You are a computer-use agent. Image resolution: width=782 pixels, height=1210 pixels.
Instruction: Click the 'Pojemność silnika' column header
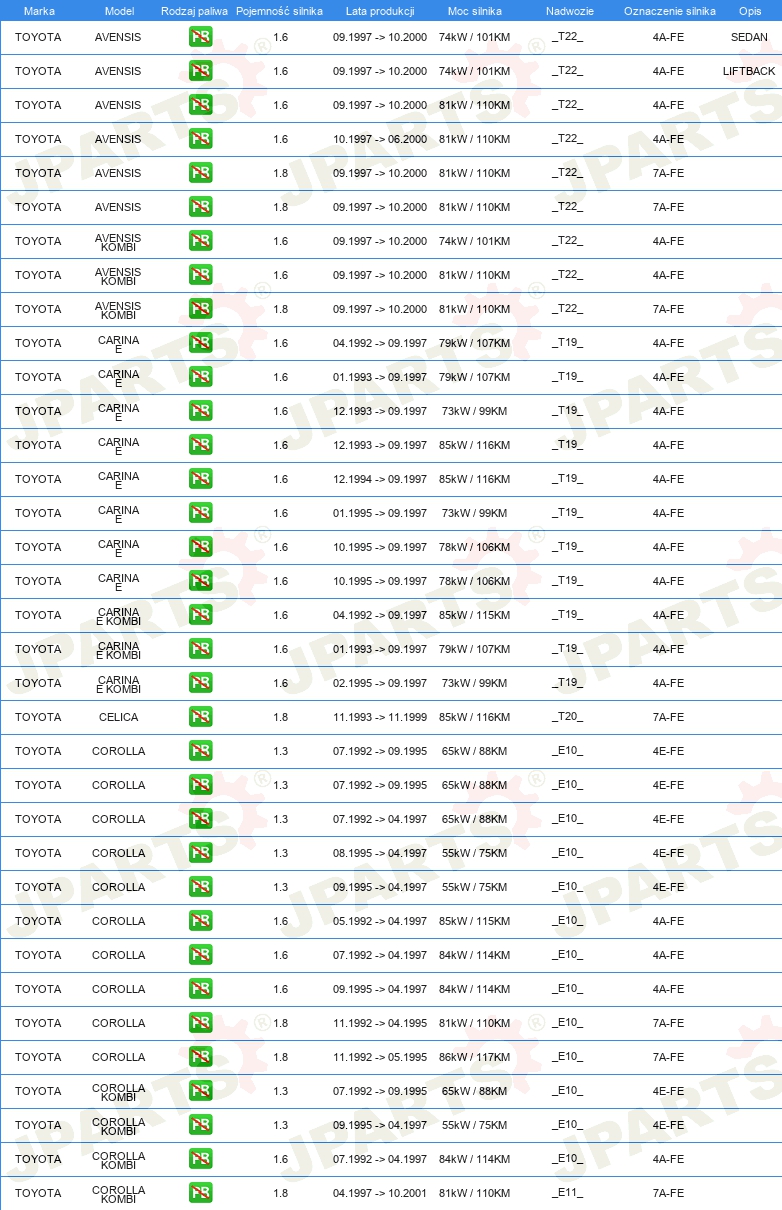tap(280, 11)
